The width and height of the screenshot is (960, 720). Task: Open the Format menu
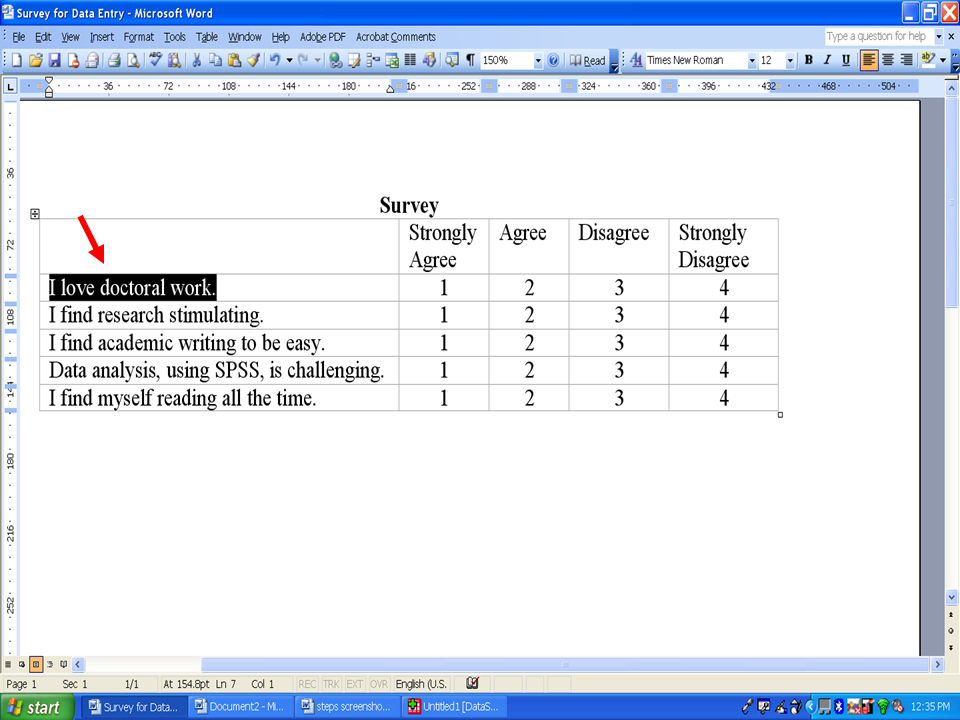[138, 37]
